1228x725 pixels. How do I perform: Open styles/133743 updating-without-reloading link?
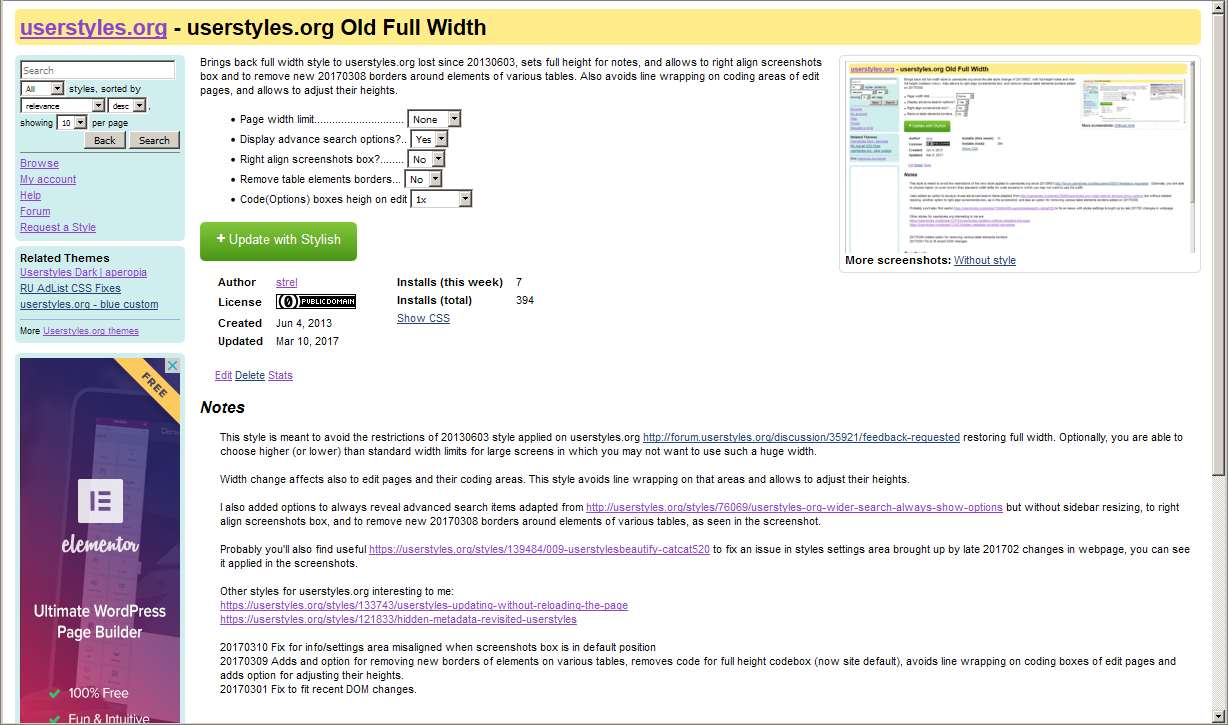point(424,605)
